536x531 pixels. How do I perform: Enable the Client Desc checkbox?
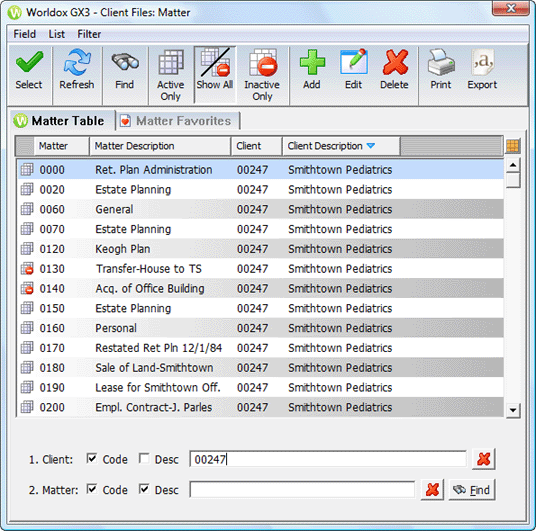(x=144, y=458)
